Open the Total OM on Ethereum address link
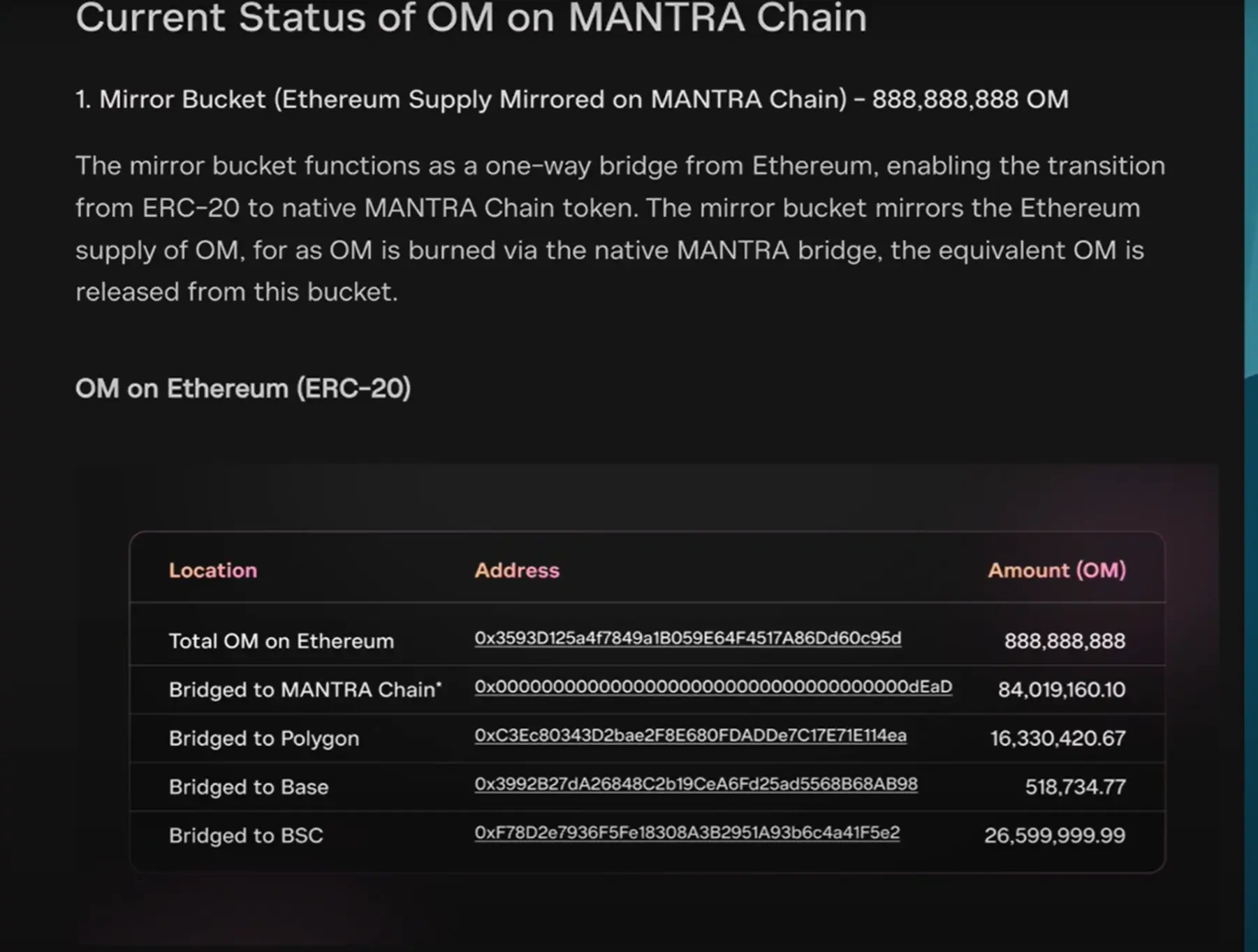The height and width of the screenshot is (952, 1258). click(x=687, y=638)
